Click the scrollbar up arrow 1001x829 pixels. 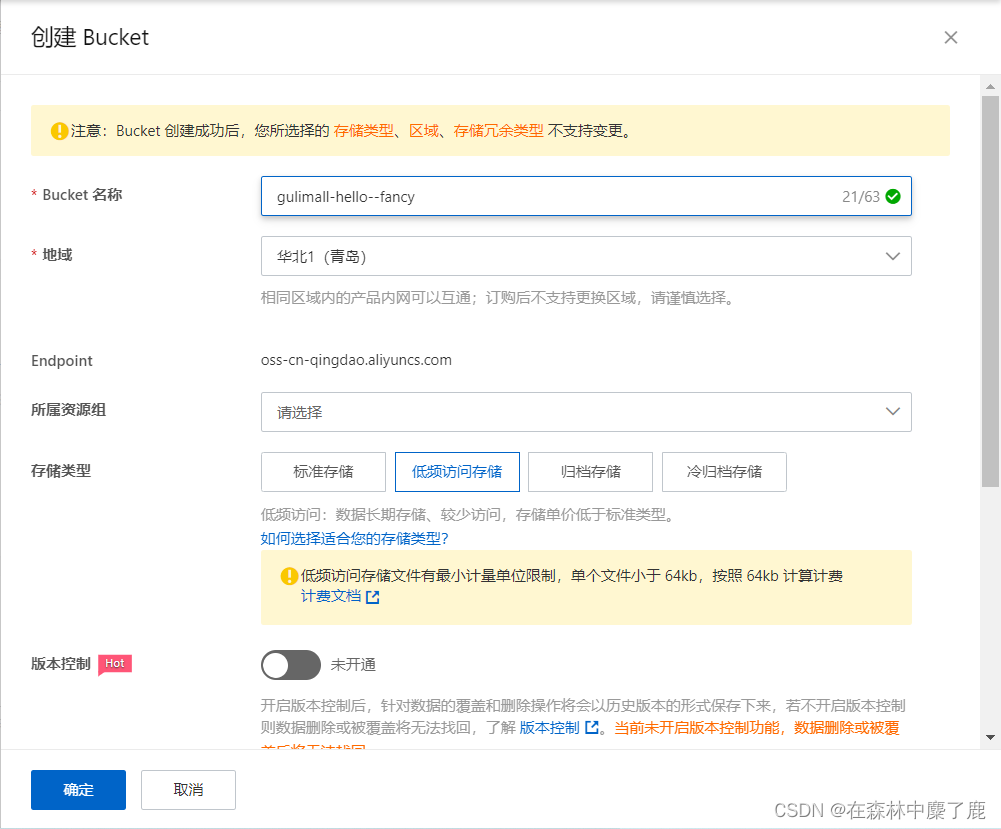(990, 86)
